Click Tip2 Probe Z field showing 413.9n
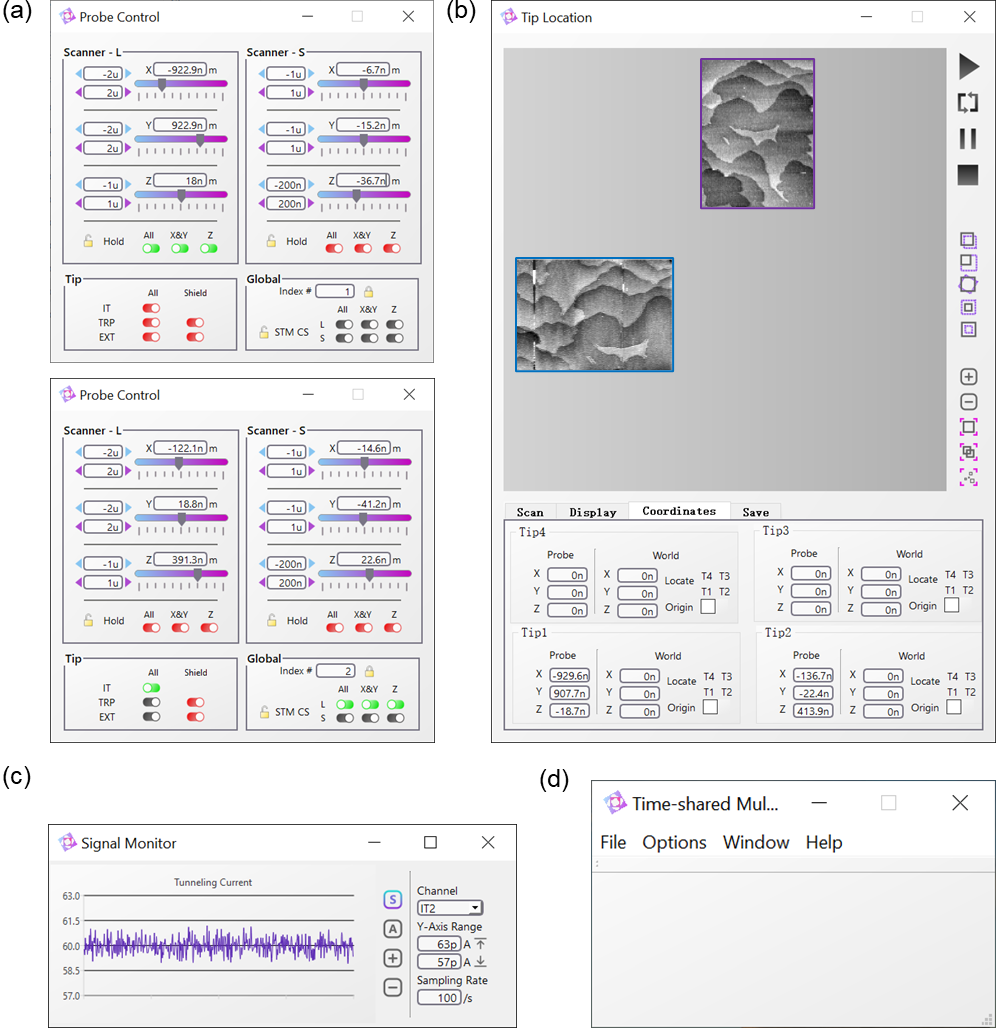Screen dimensions: 1000x1028 coord(813,711)
